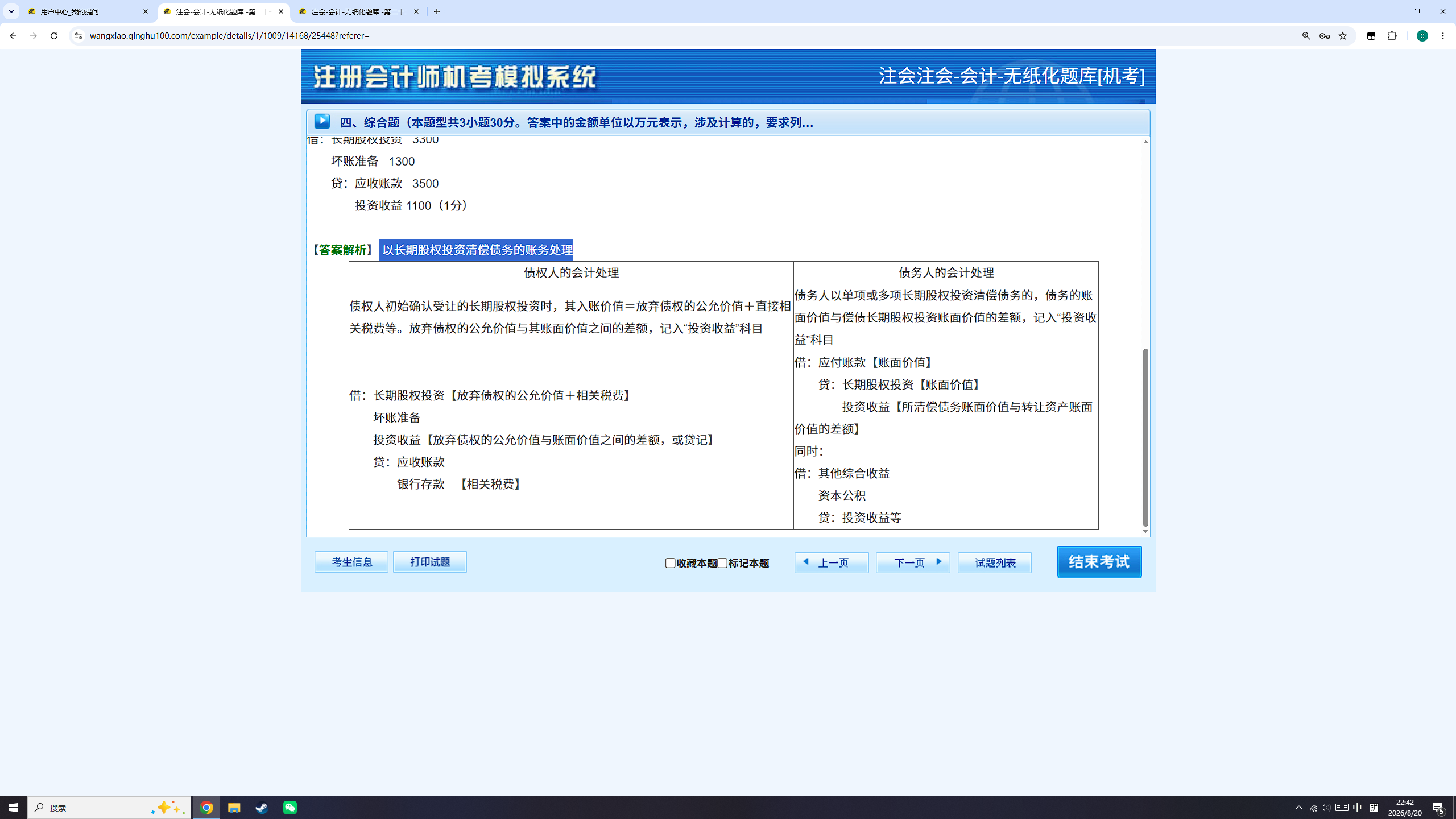The height and width of the screenshot is (819, 1456).
Task: Click the 结束考试 button
Action: [1099, 562]
